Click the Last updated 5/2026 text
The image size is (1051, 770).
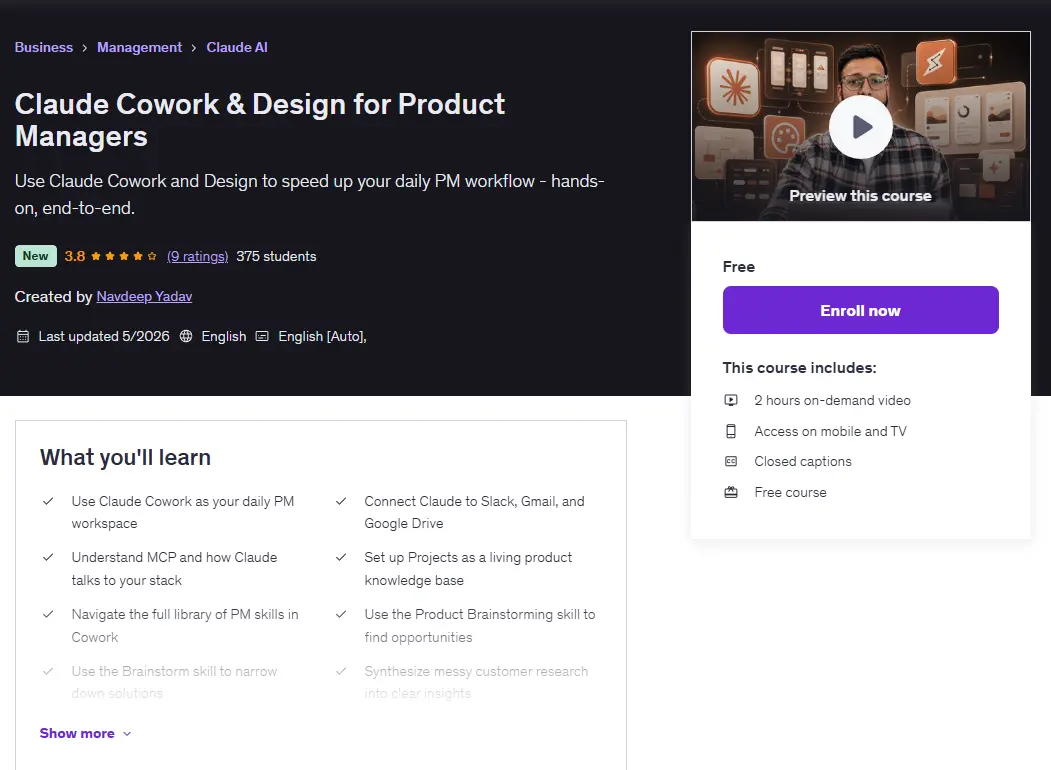pos(104,336)
